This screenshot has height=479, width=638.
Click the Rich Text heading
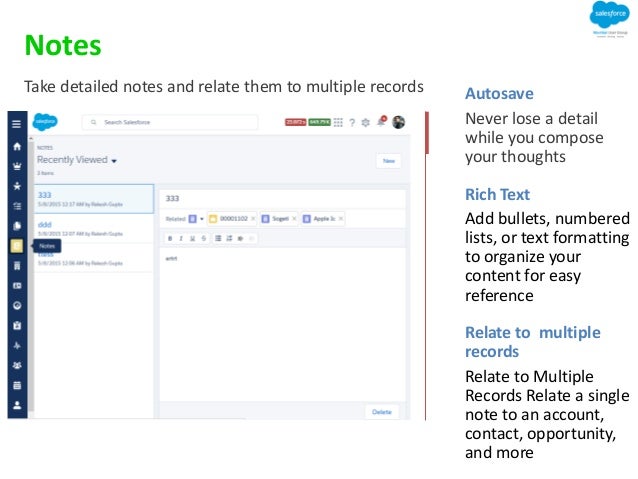point(497,194)
